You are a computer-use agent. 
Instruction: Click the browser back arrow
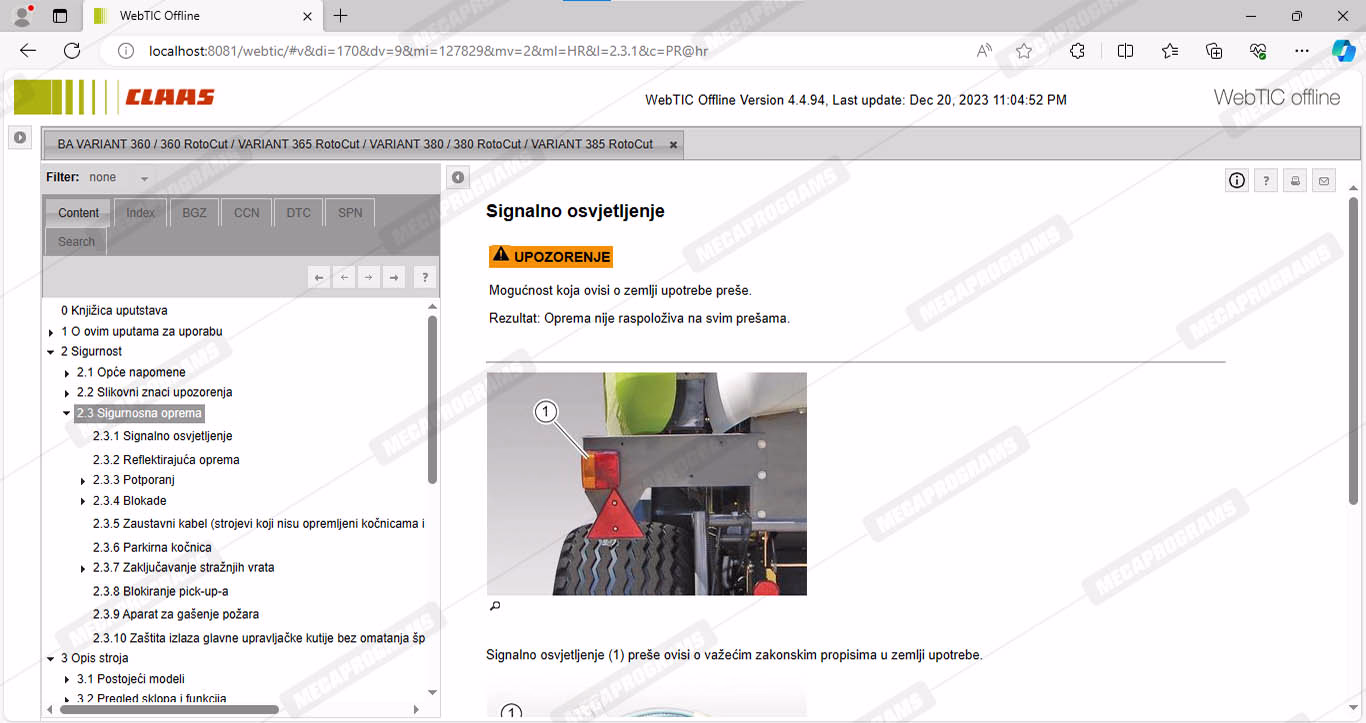[x=28, y=51]
